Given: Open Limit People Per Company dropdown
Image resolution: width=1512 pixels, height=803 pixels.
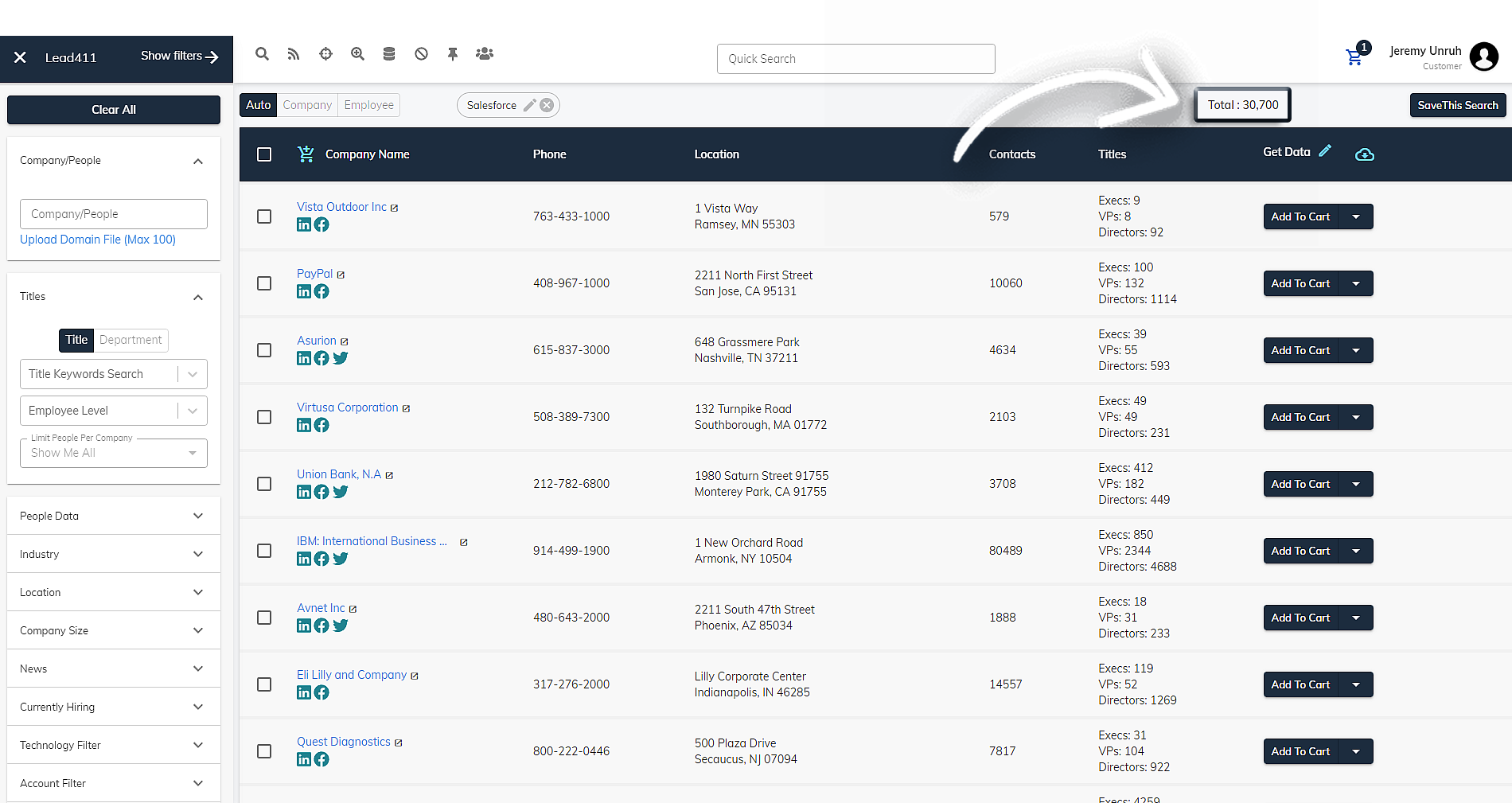Looking at the screenshot, I should coord(113,453).
